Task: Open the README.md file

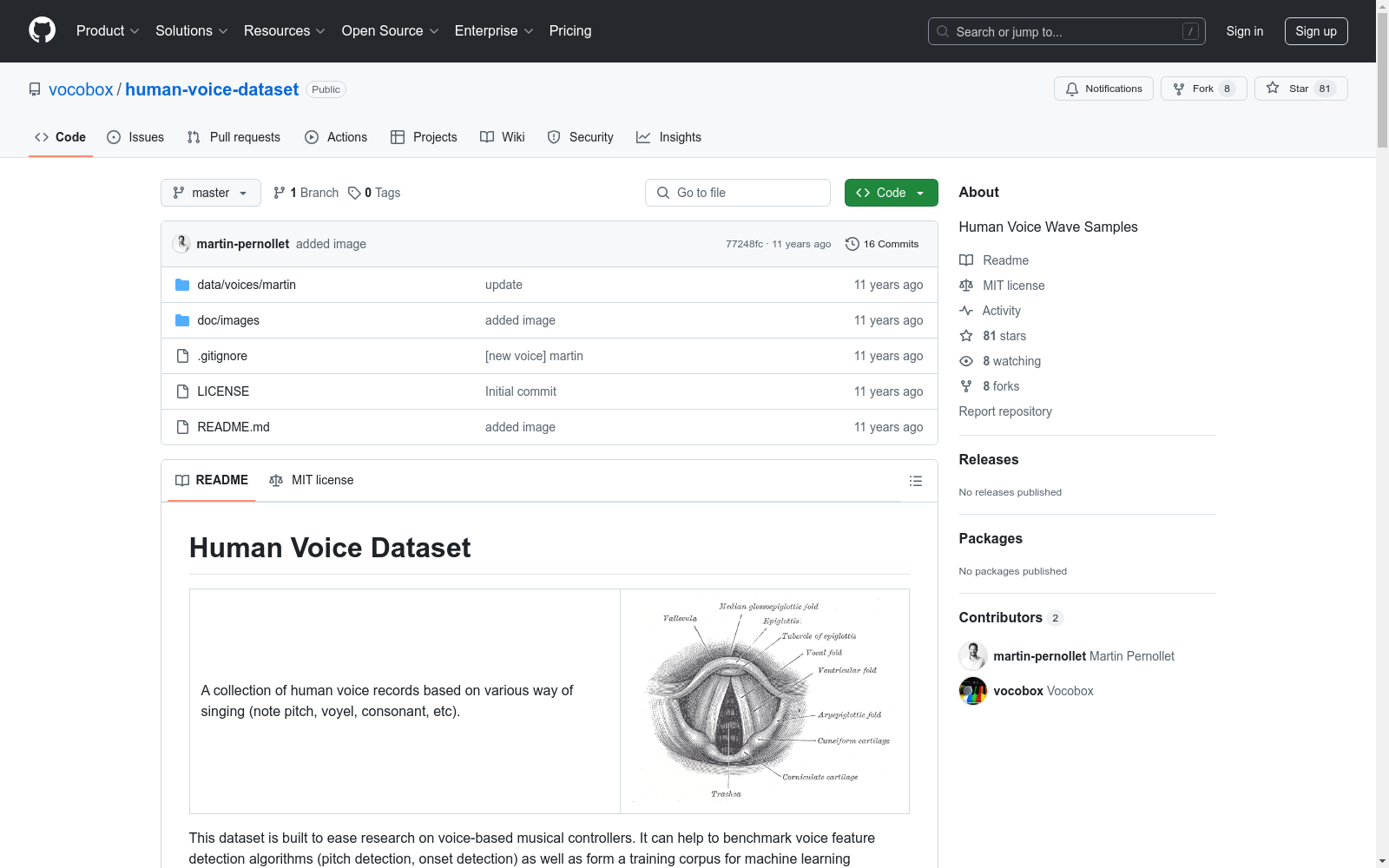Action: tap(234, 427)
